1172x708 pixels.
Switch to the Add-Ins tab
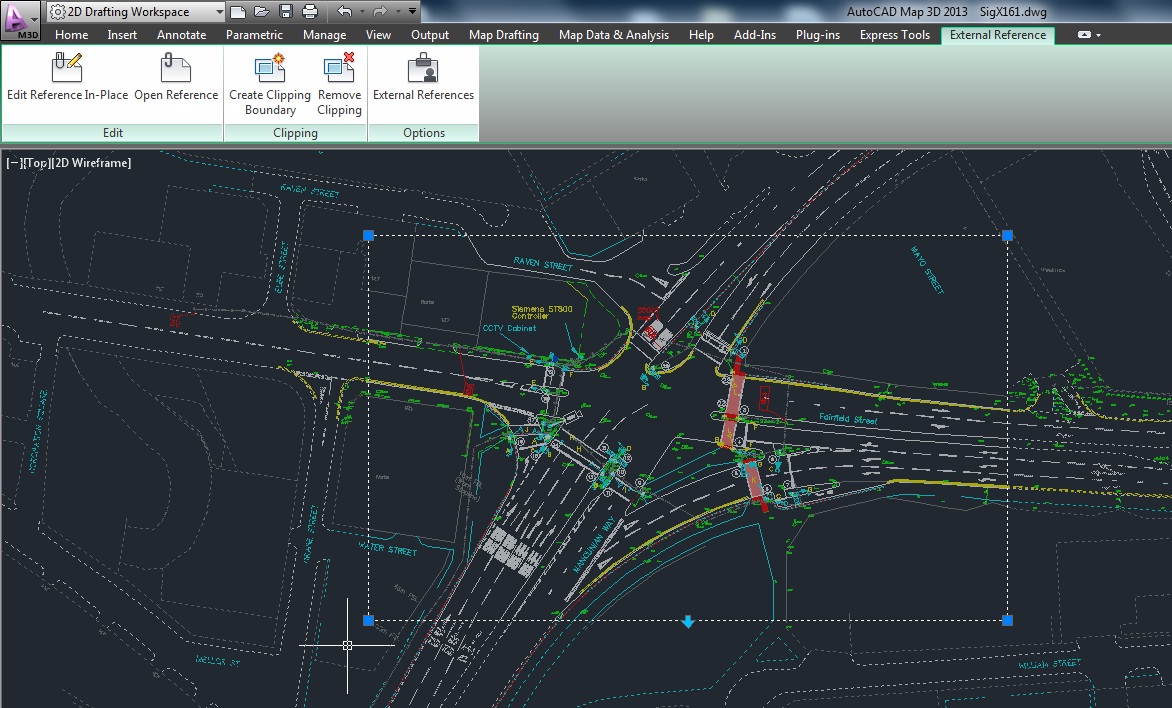click(x=755, y=34)
